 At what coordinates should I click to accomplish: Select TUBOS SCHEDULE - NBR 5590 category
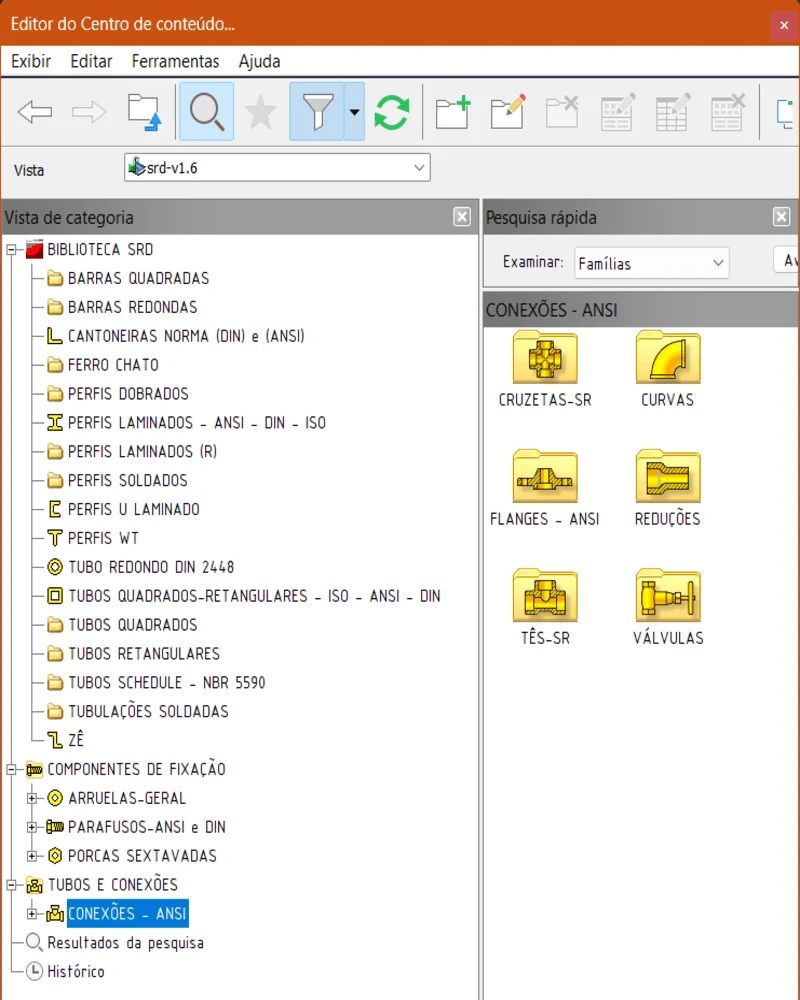point(166,683)
